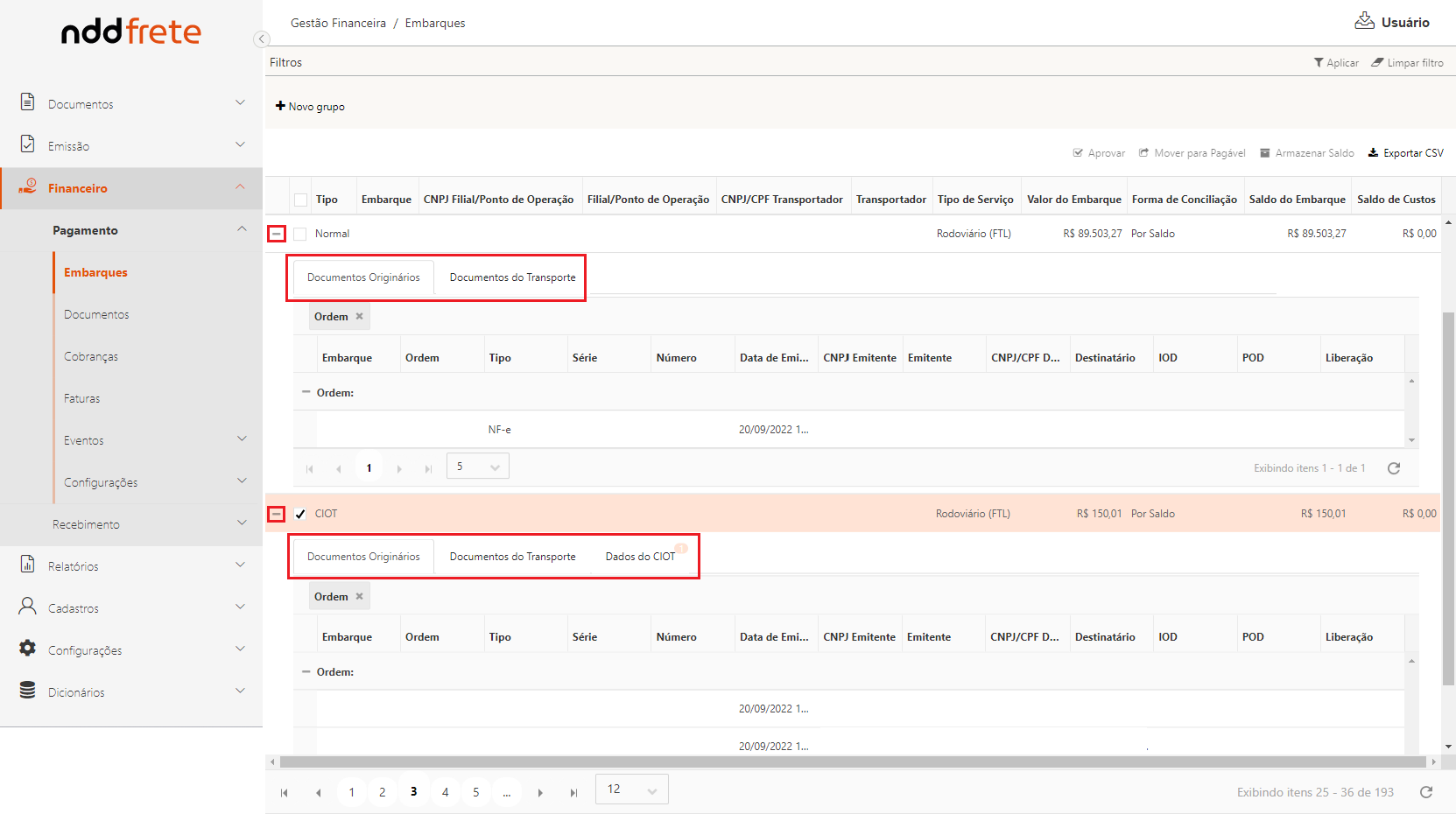The width and height of the screenshot is (1456, 814).
Task: Expand the Eventos submenu
Action: 242,439
